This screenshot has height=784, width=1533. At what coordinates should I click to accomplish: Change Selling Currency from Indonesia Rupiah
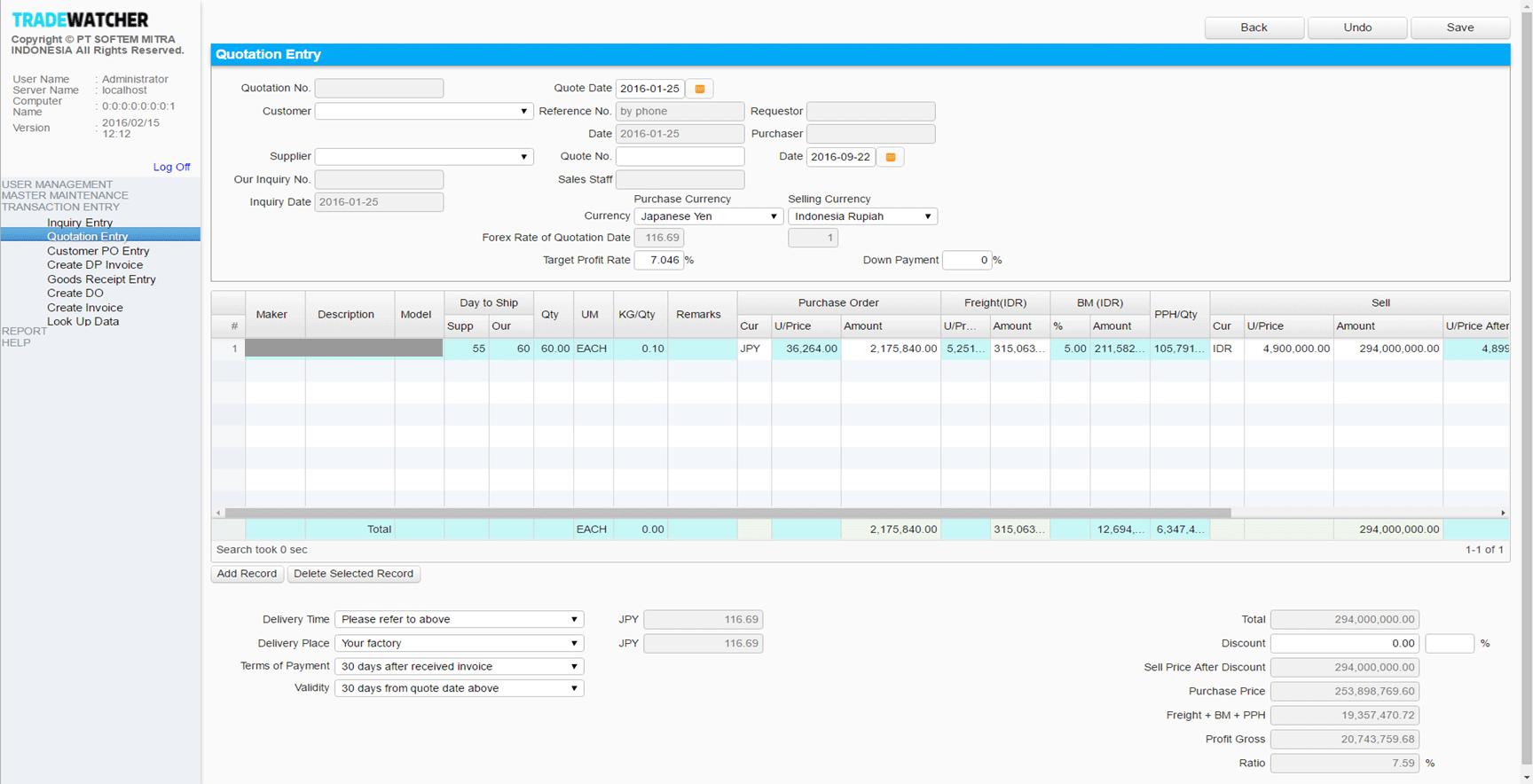click(x=862, y=216)
